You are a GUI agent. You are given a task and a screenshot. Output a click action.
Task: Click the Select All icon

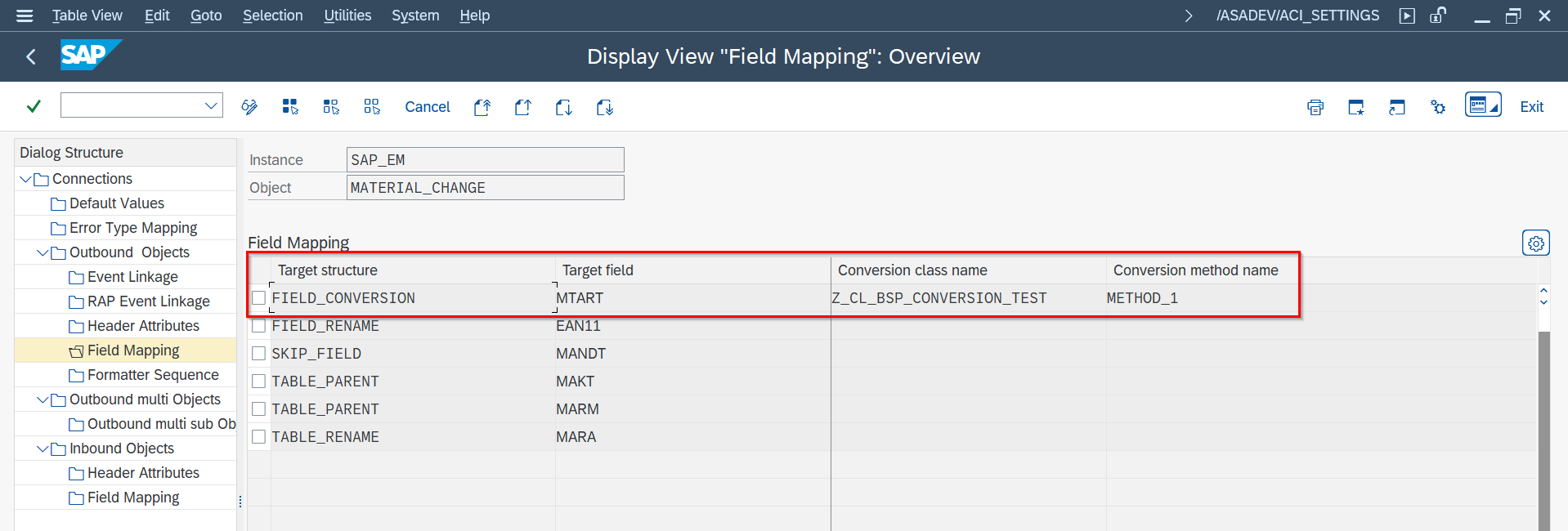[x=290, y=107]
